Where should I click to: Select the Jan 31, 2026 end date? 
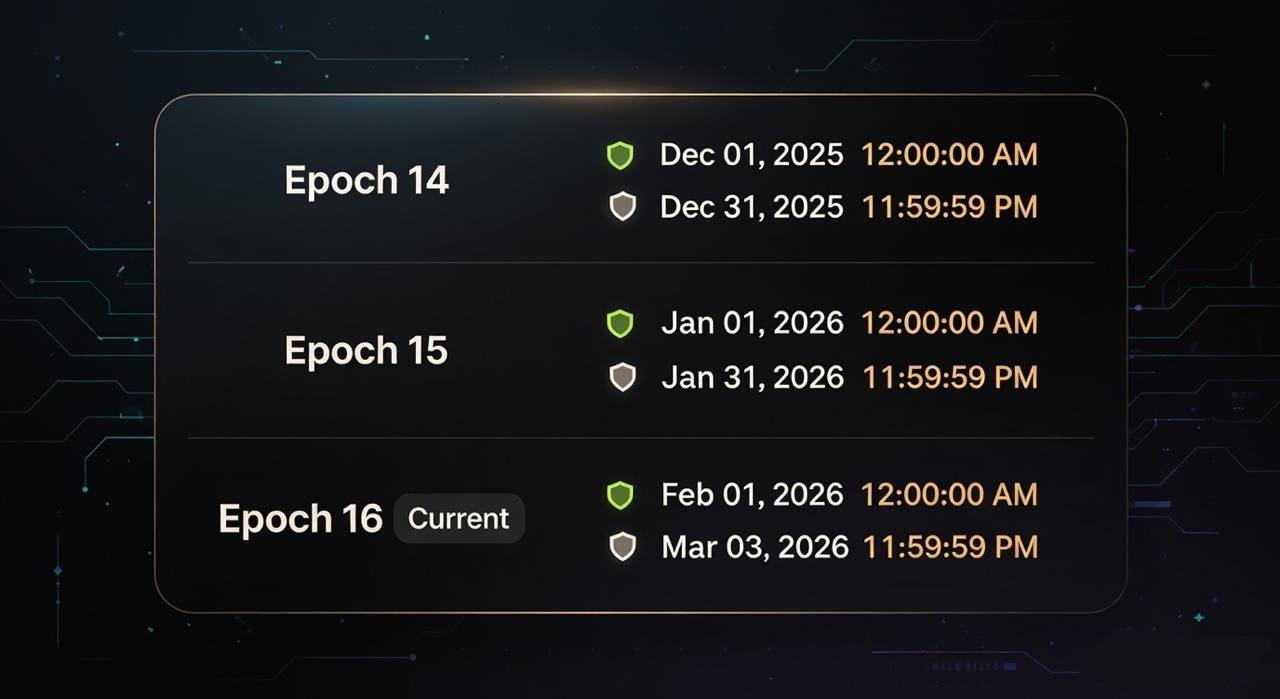coord(752,377)
